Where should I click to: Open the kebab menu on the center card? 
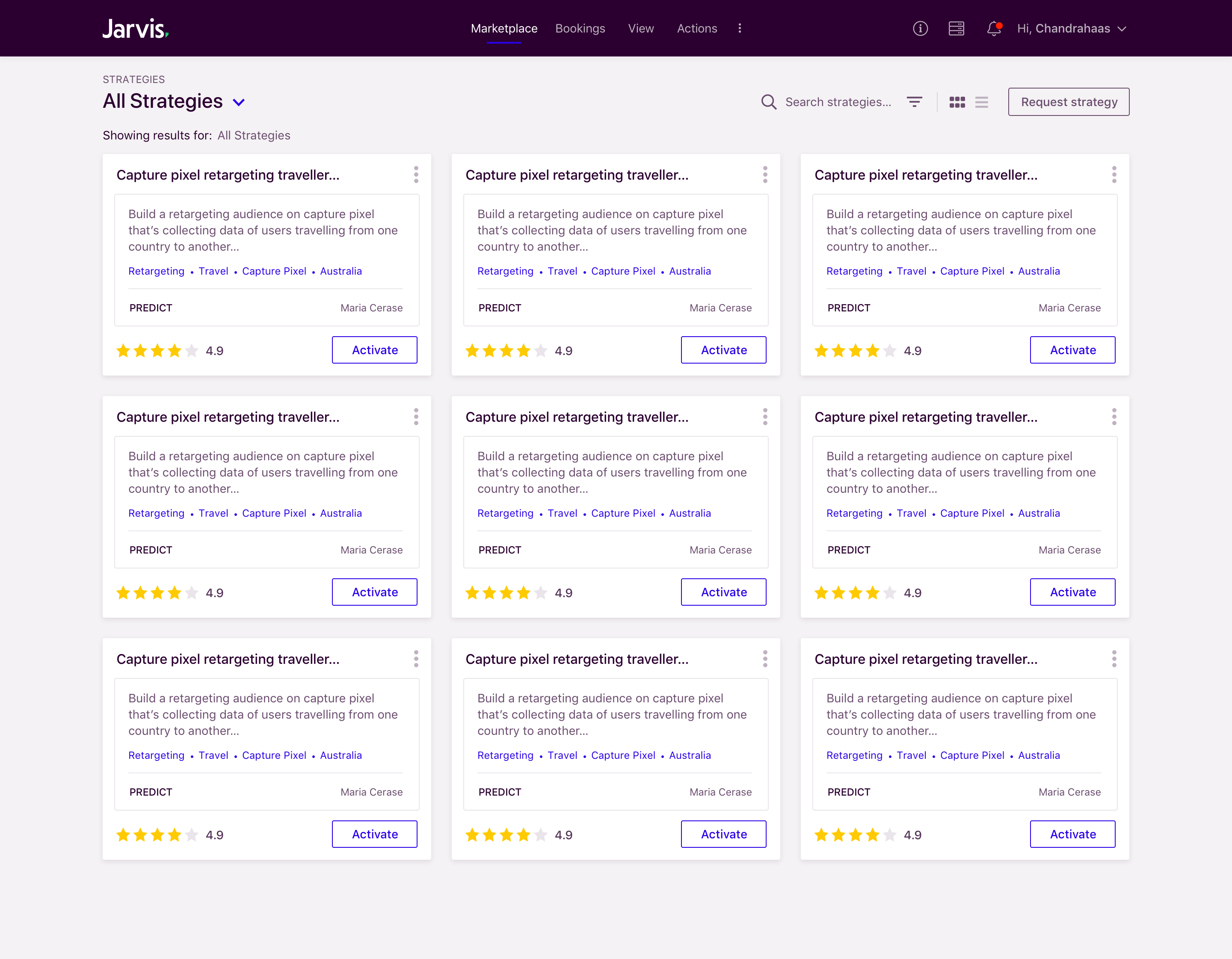(765, 417)
